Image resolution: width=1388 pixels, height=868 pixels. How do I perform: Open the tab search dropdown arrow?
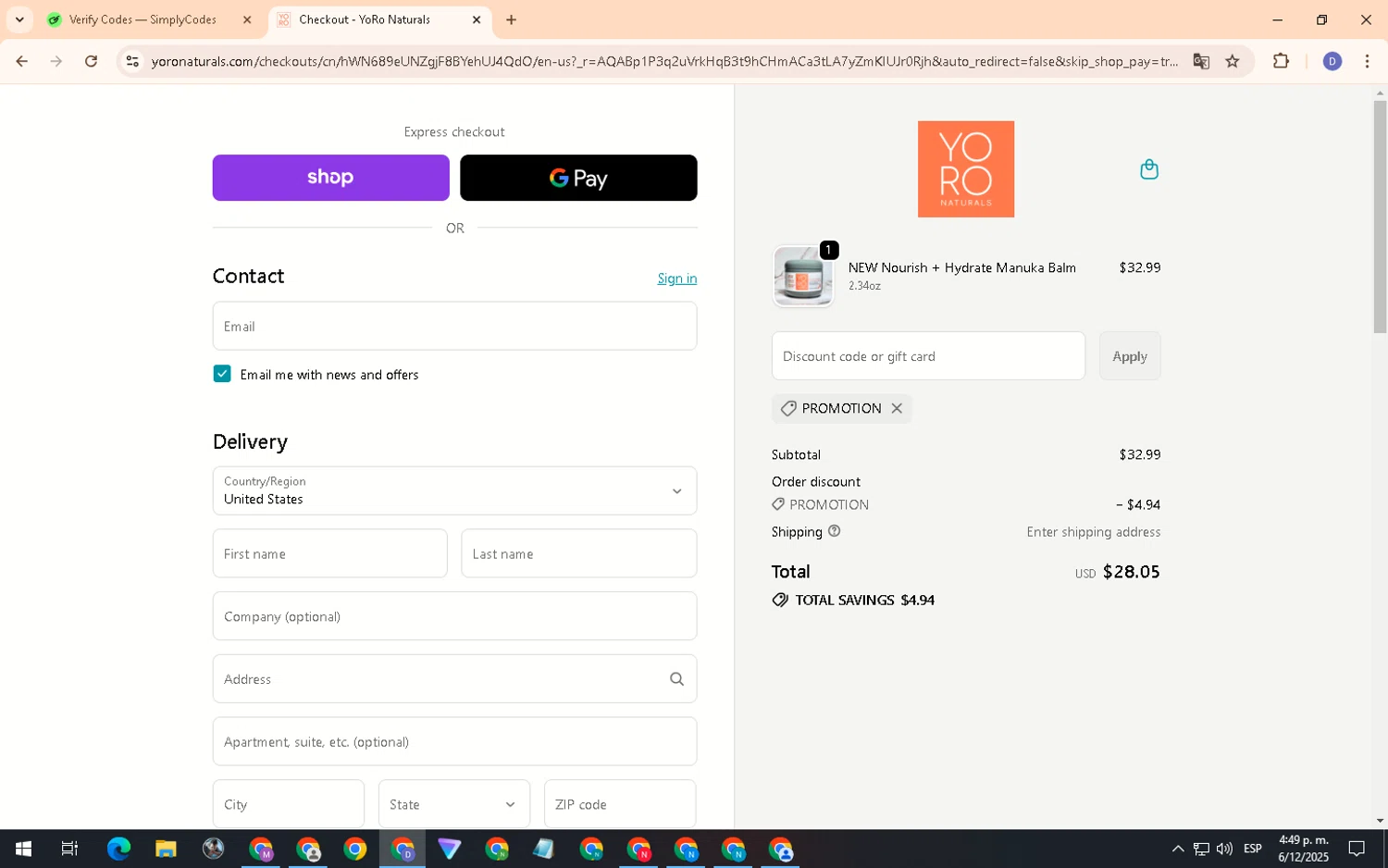coord(19,19)
